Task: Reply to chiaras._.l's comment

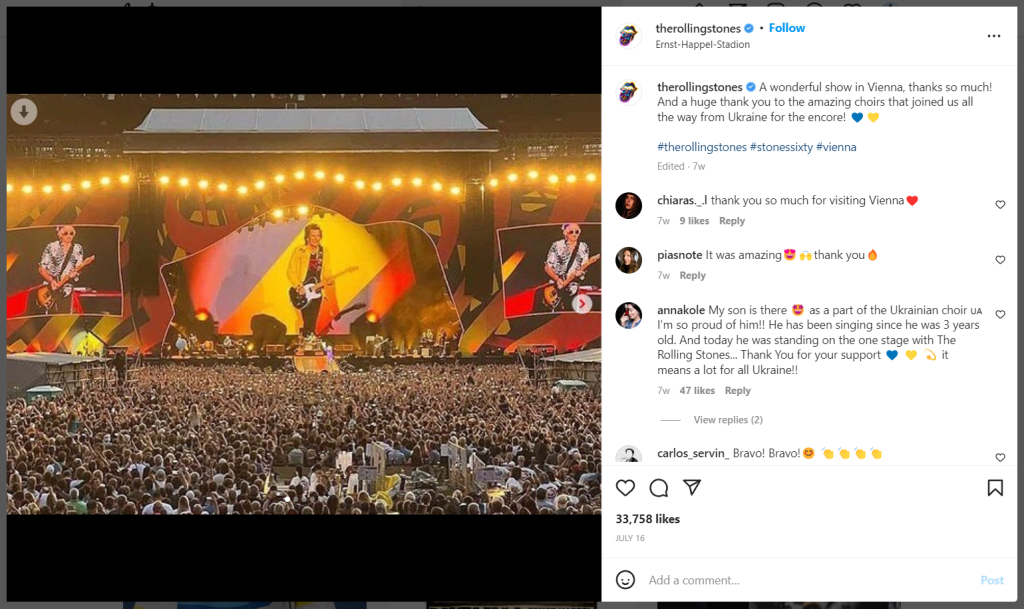Action: click(x=732, y=221)
